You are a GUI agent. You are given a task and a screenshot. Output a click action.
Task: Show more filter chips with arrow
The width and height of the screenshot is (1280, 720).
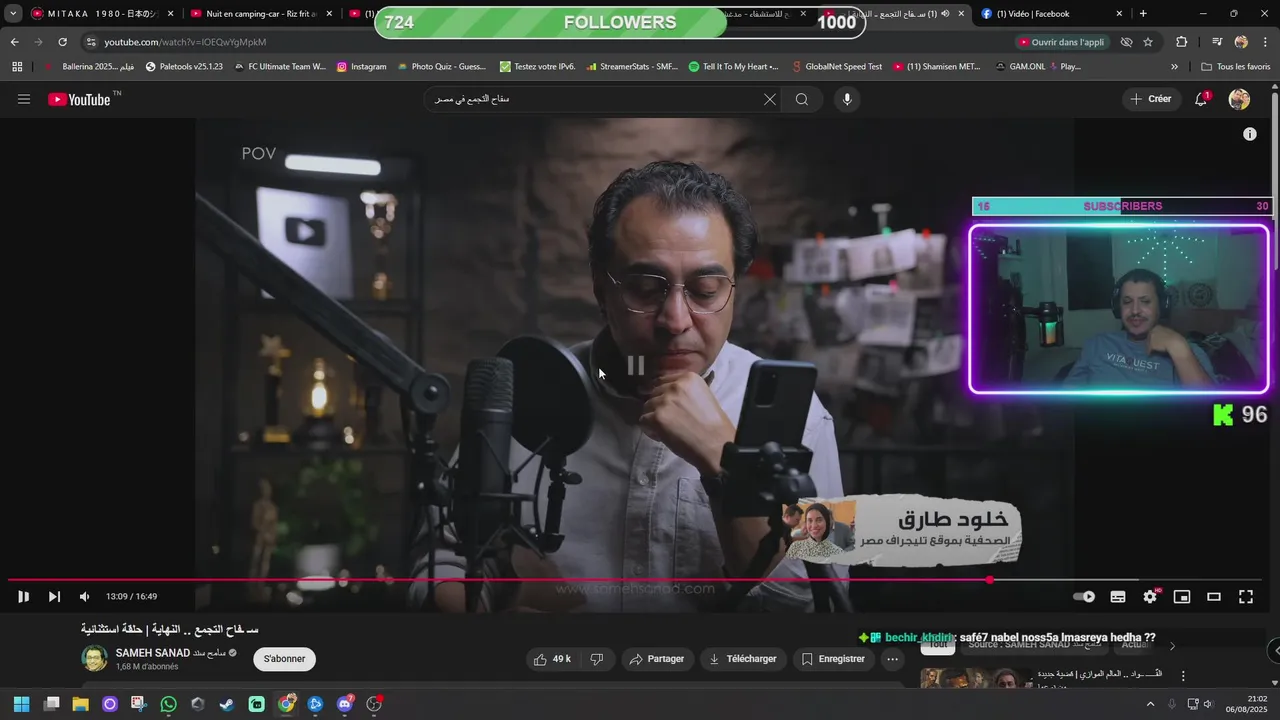(x=1172, y=646)
